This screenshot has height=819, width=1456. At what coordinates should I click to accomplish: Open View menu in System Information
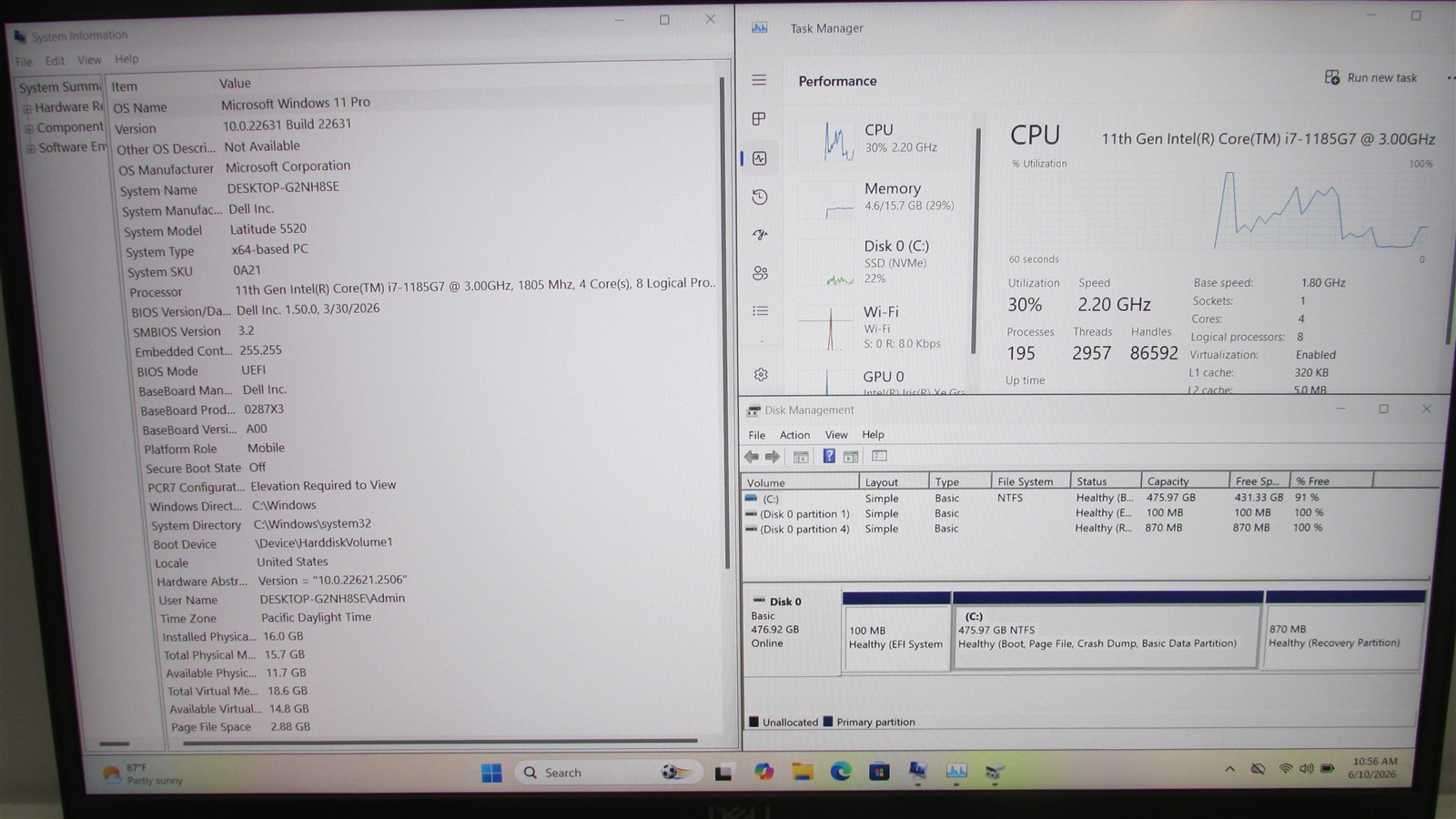click(89, 60)
